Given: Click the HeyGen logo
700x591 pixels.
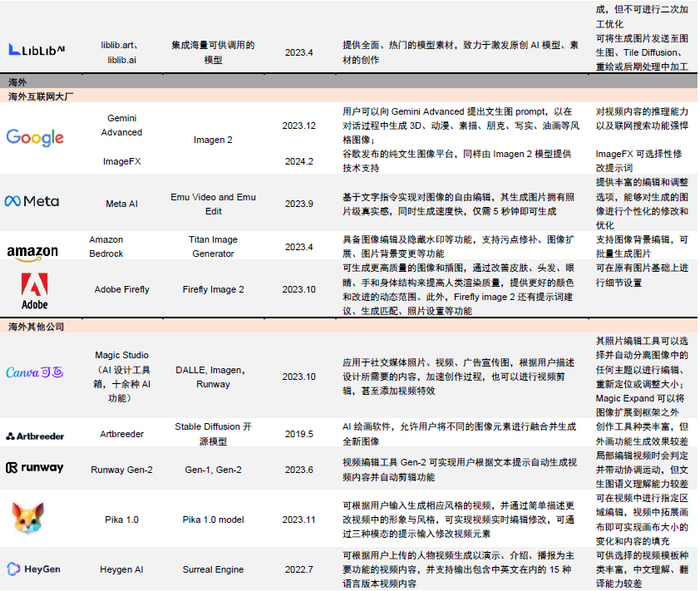Looking at the screenshot, I should 33,569.
